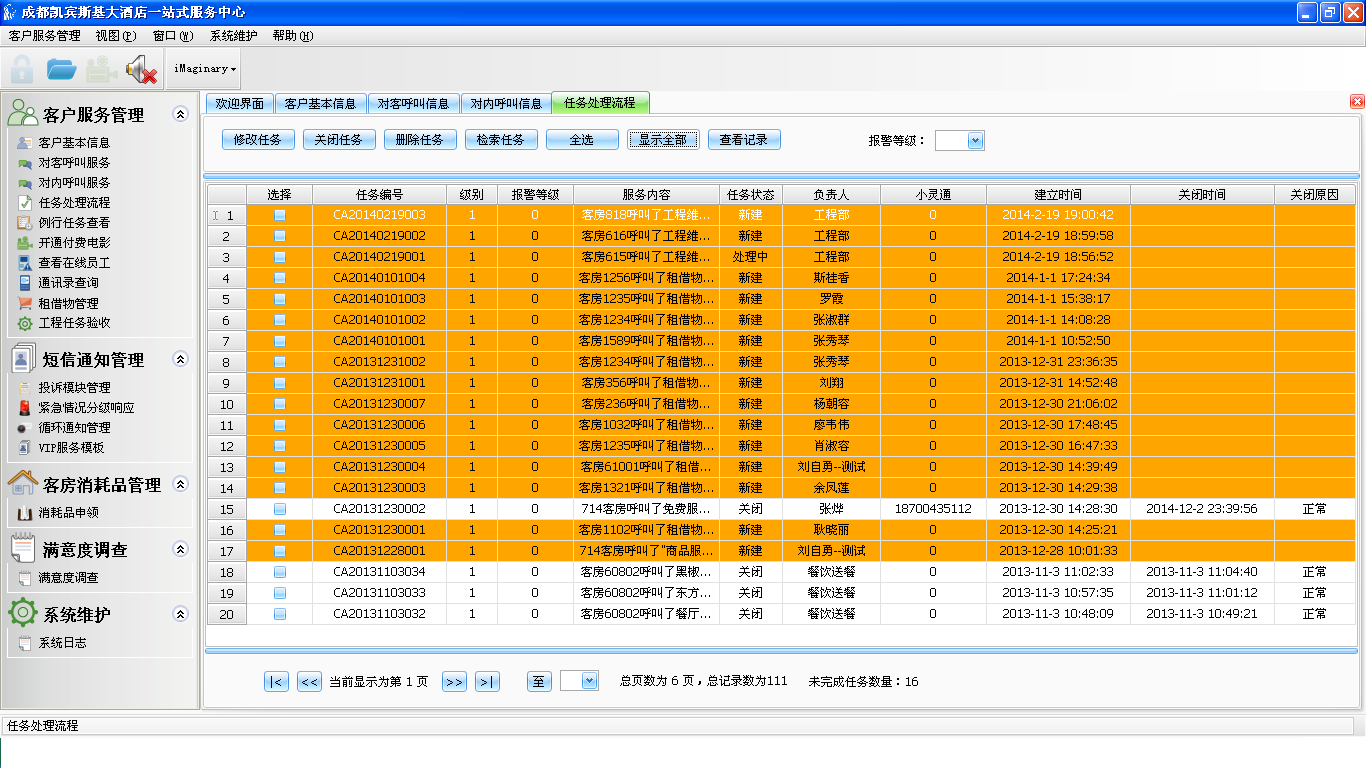
Task: Check the box for task CA20131230007
Action: tap(279, 404)
